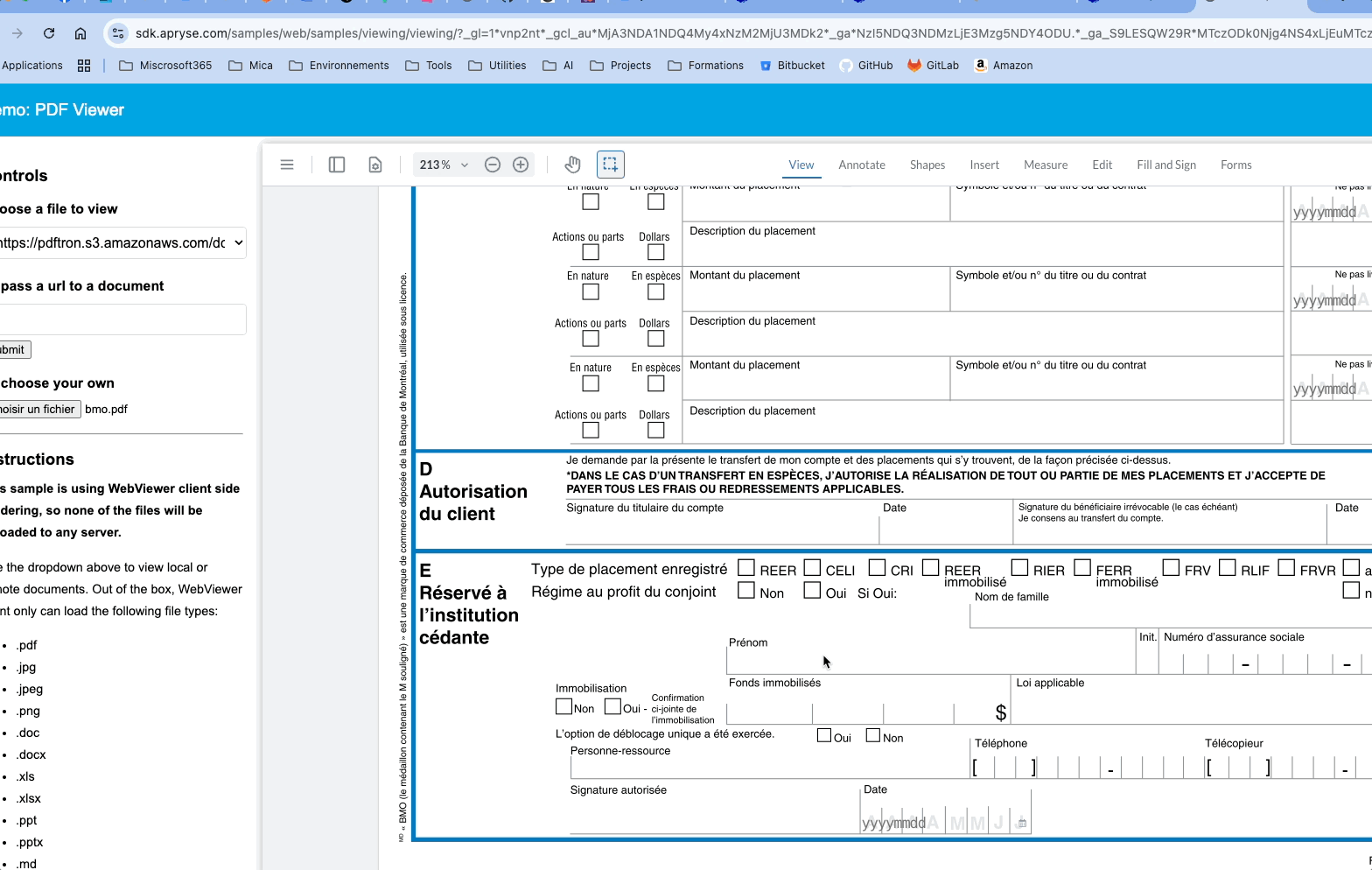1372x870 pixels.
Task: Check Non for Régime au profit du conjoint
Action: [746, 590]
